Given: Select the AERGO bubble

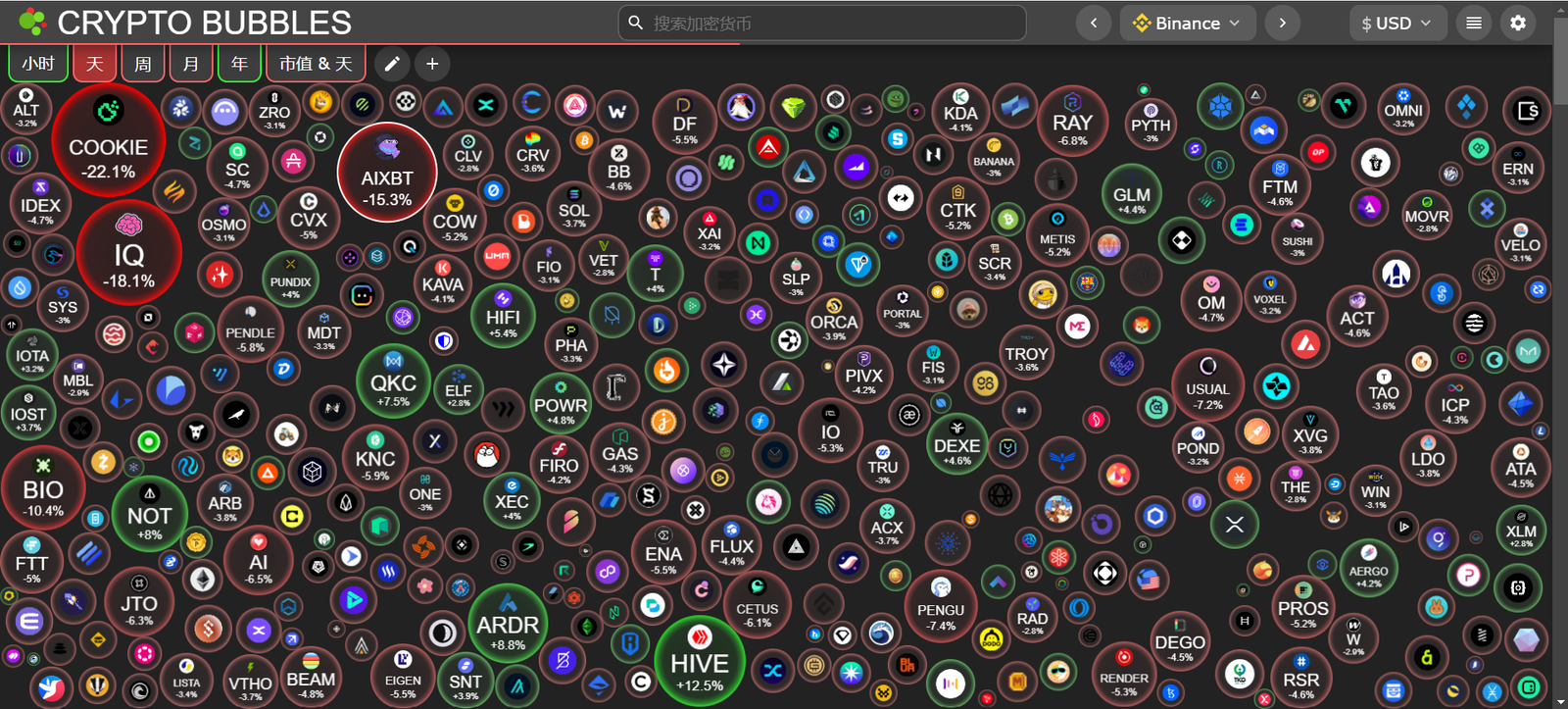Looking at the screenshot, I should [1368, 569].
